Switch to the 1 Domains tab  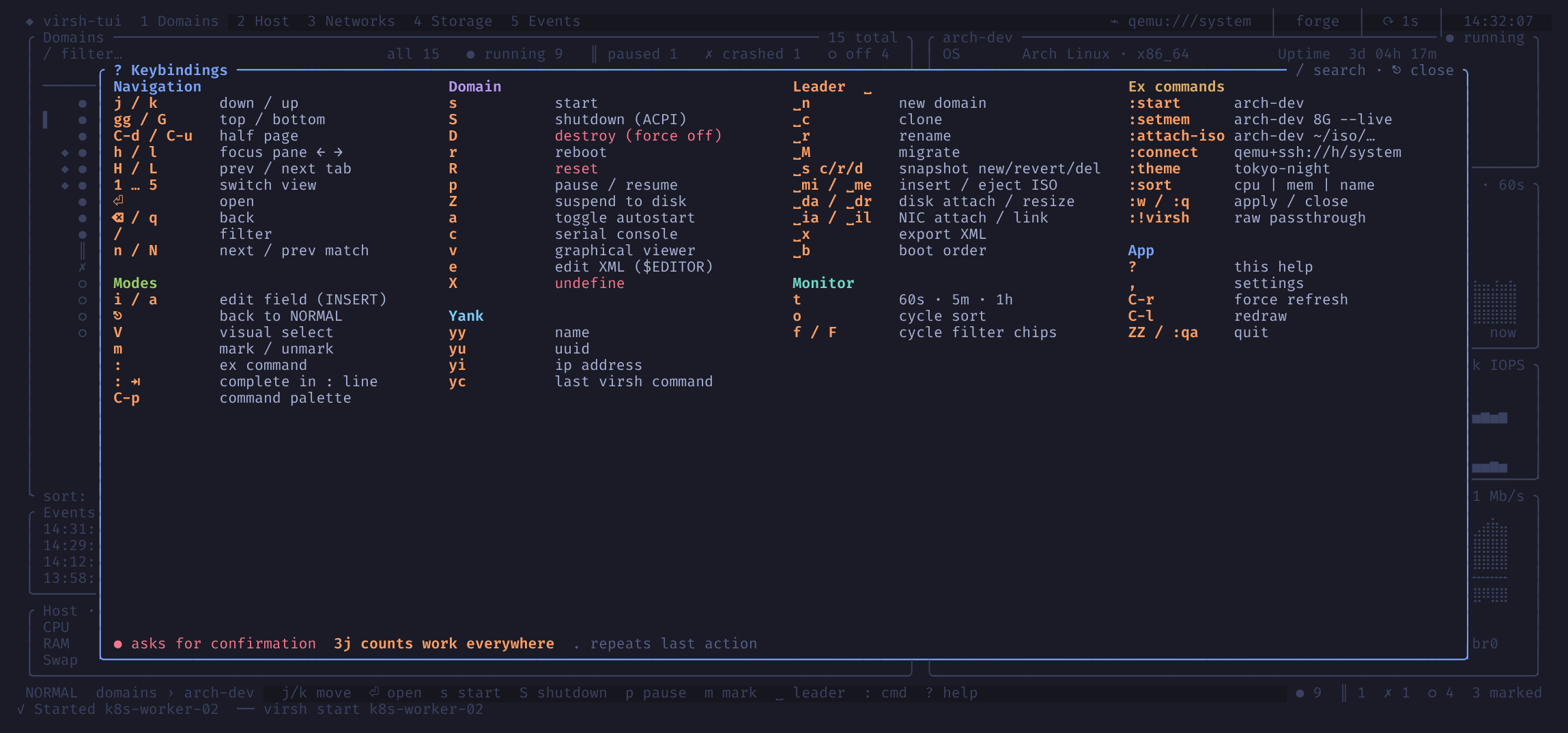[180, 21]
